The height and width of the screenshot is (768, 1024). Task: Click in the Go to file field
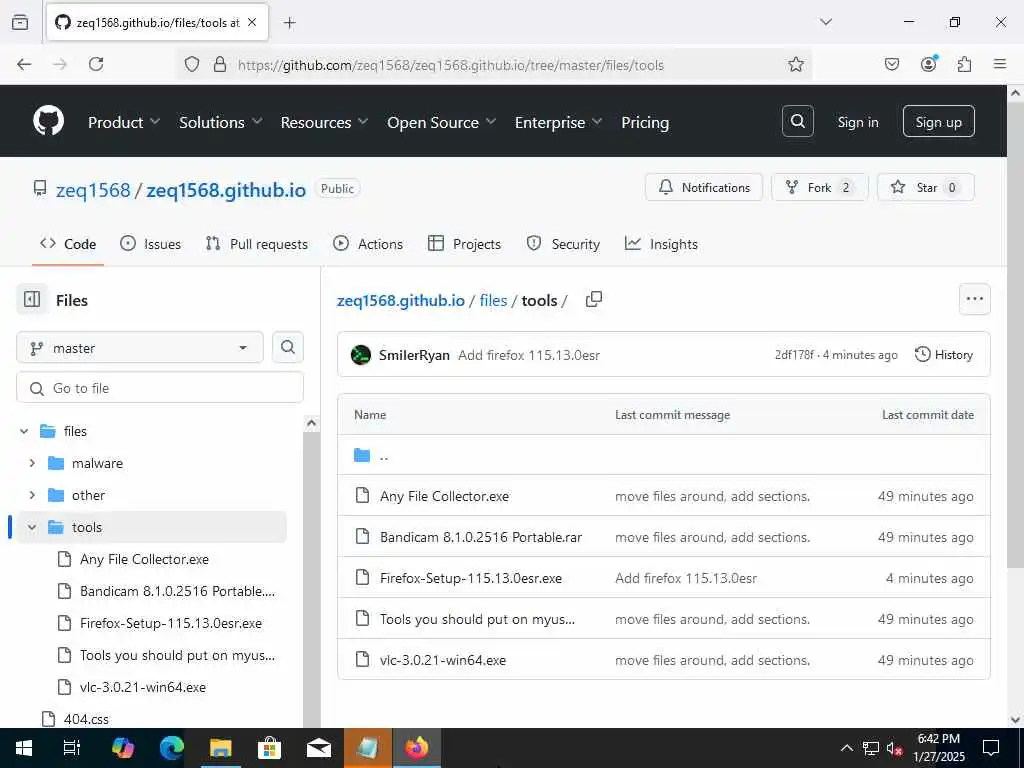(x=159, y=388)
